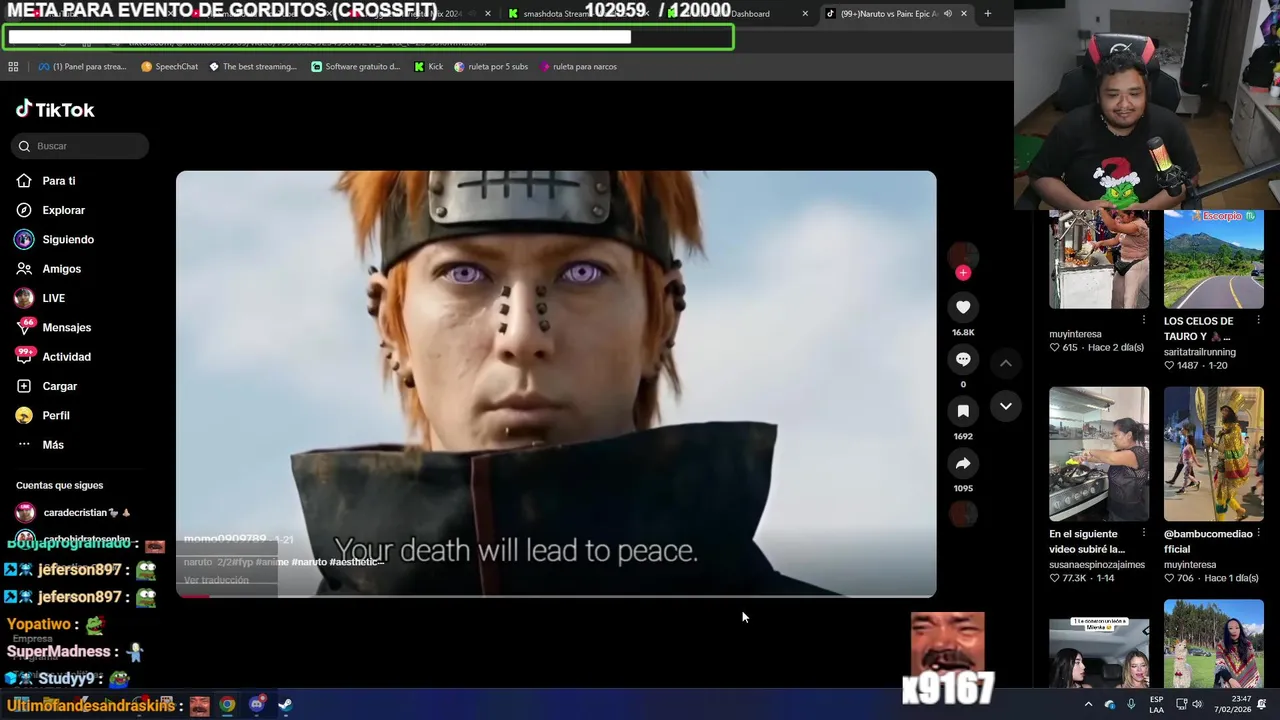Open the taskbar clock and date
The image size is (1280, 720).
[1233, 705]
